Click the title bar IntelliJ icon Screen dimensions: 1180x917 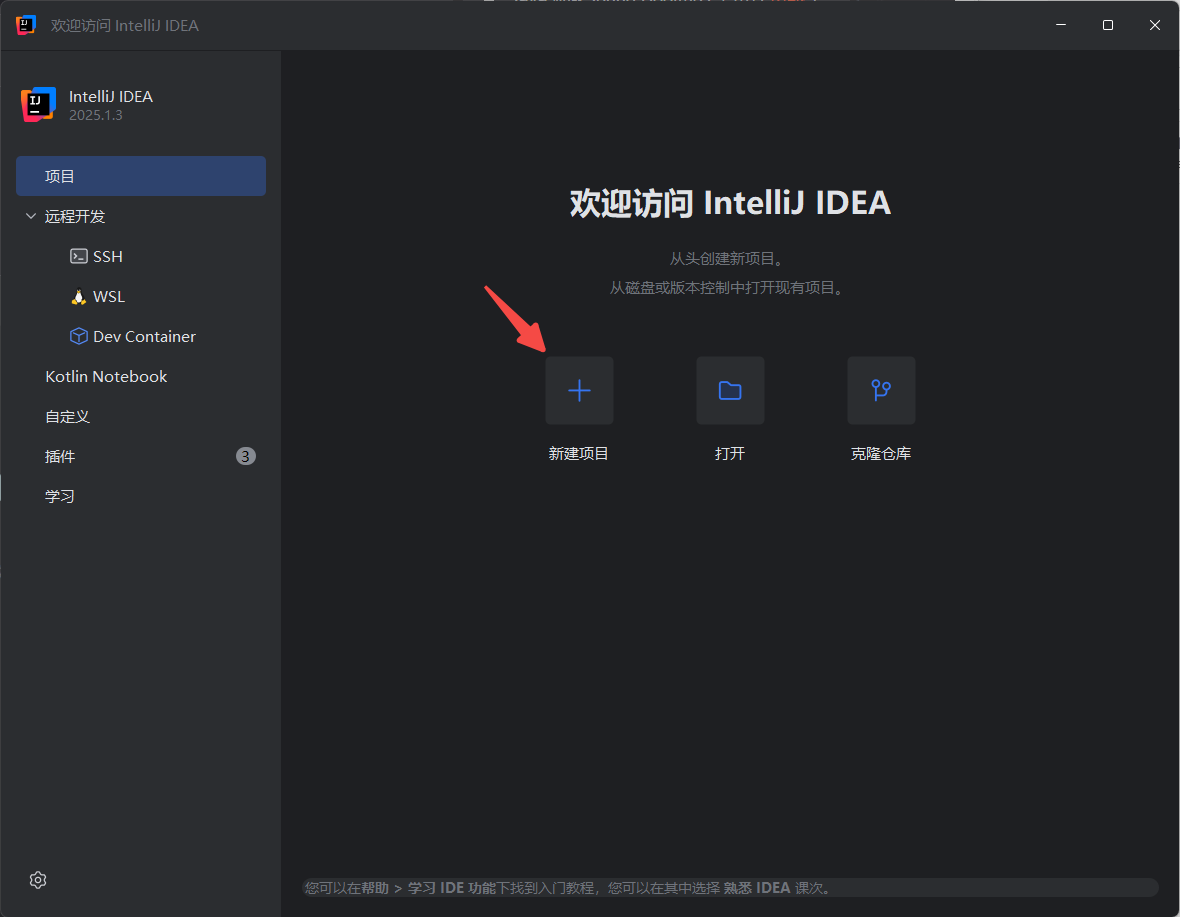pyautogui.click(x=26, y=25)
